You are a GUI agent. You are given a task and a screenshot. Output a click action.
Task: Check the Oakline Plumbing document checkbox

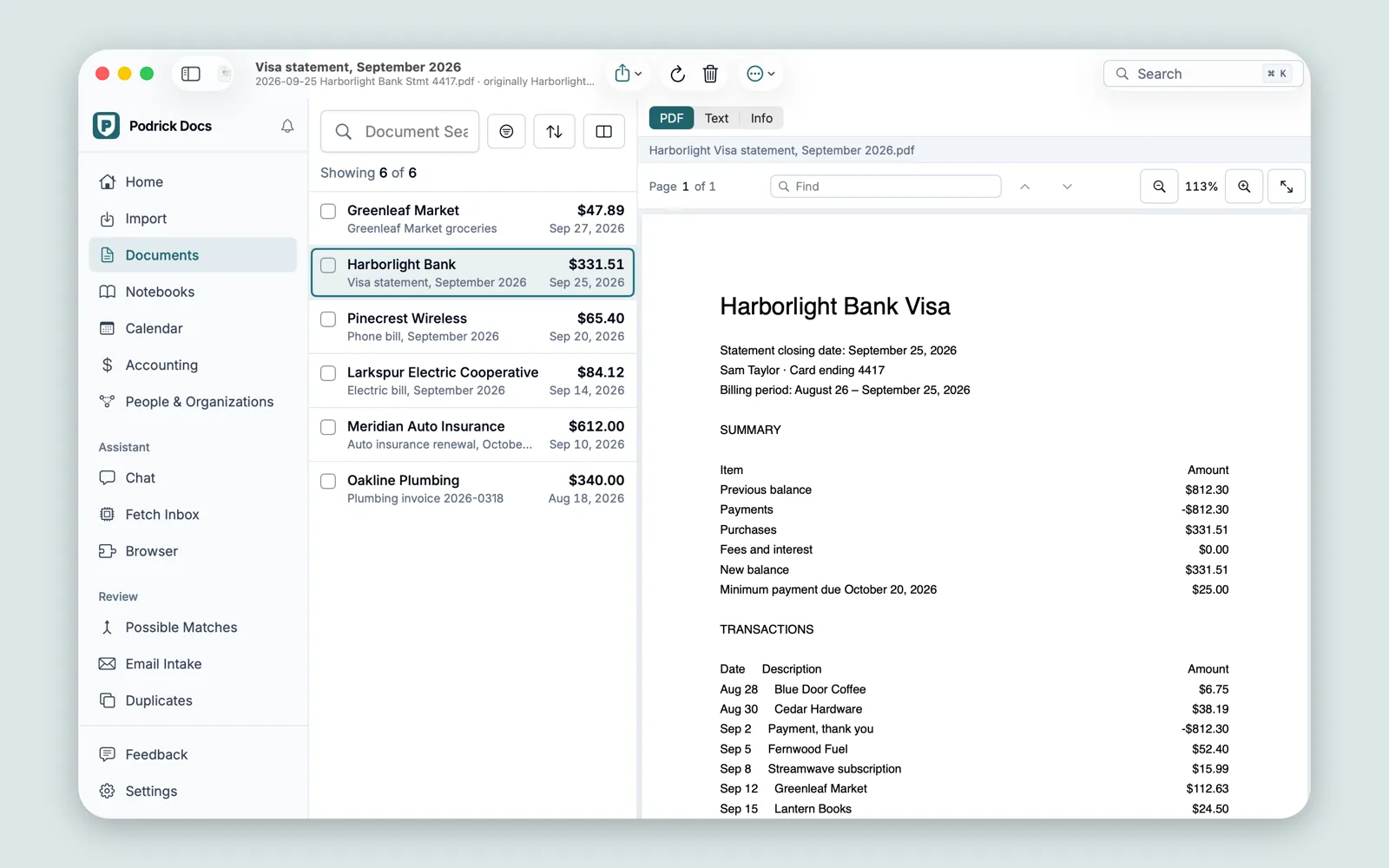(x=328, y=481)
